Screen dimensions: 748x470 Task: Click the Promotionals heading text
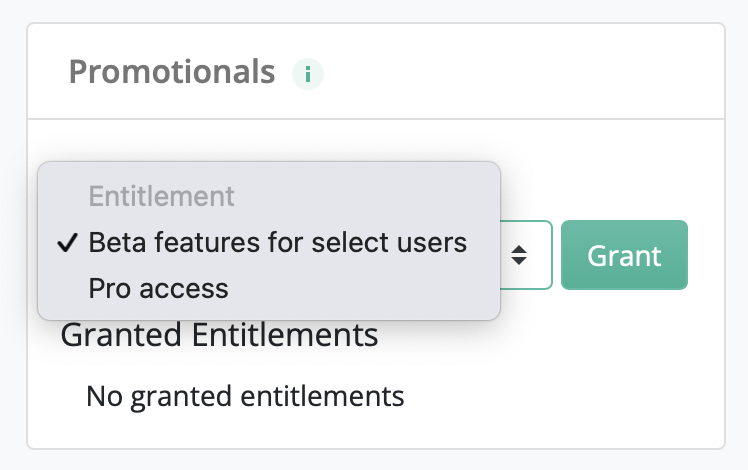(172, 72)
